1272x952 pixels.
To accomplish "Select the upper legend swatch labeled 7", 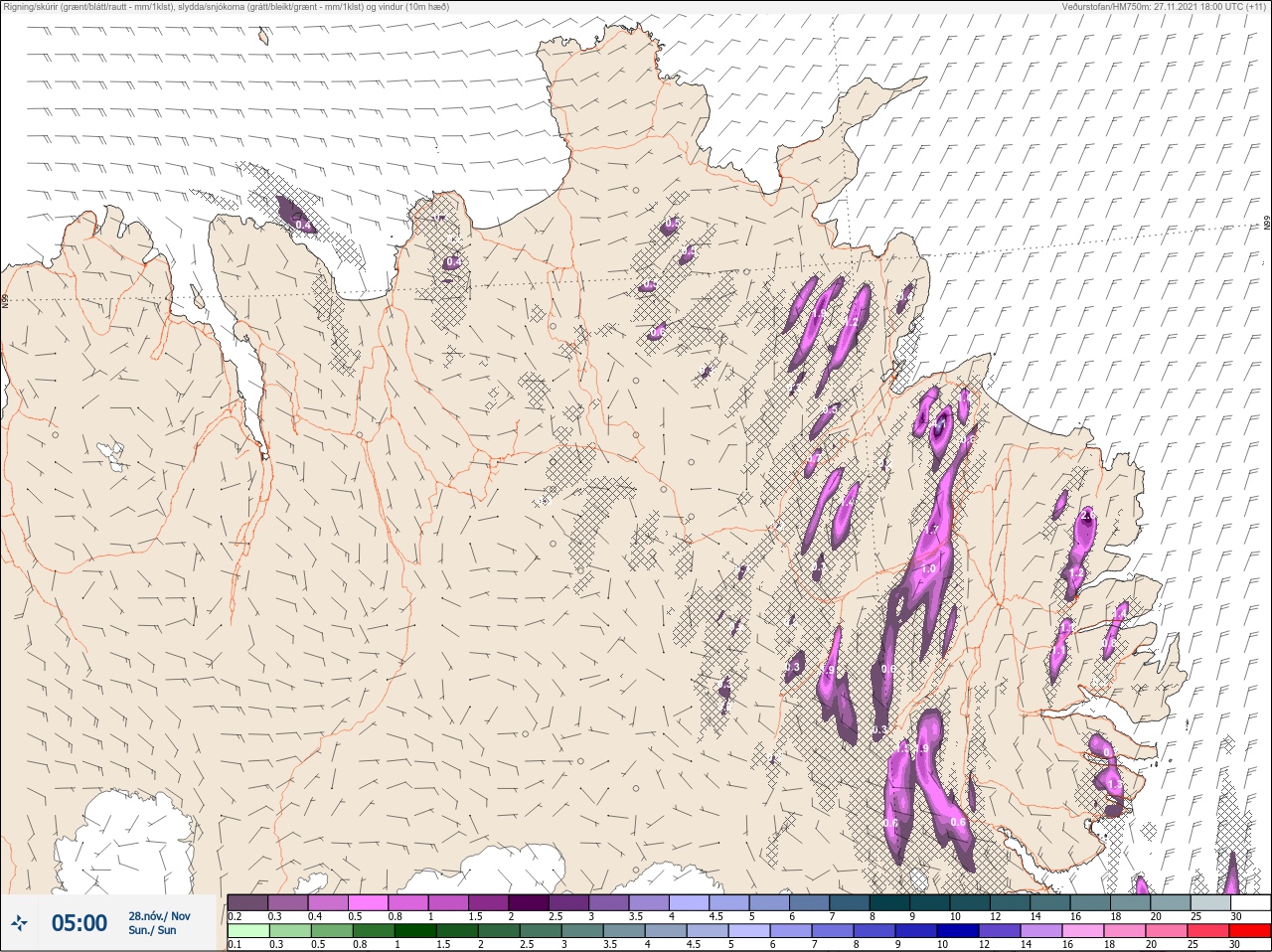I will pyautogui.click(x=851, y=902).
